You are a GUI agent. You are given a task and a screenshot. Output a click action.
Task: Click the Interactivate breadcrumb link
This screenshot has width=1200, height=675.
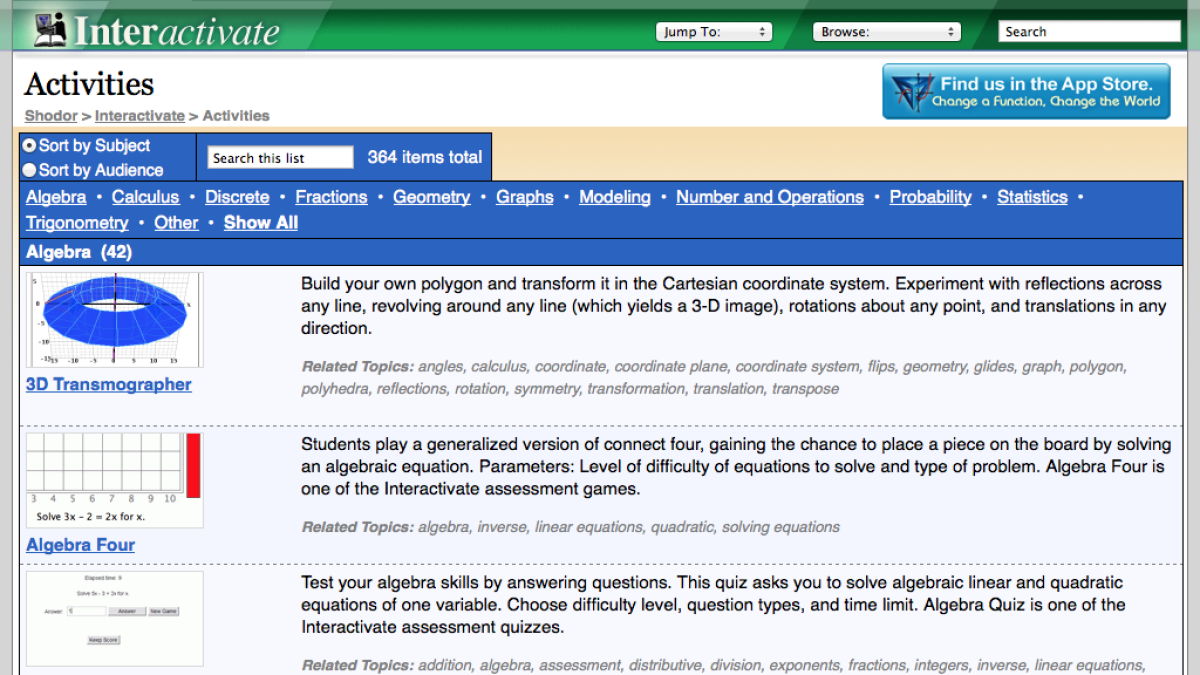139,116
